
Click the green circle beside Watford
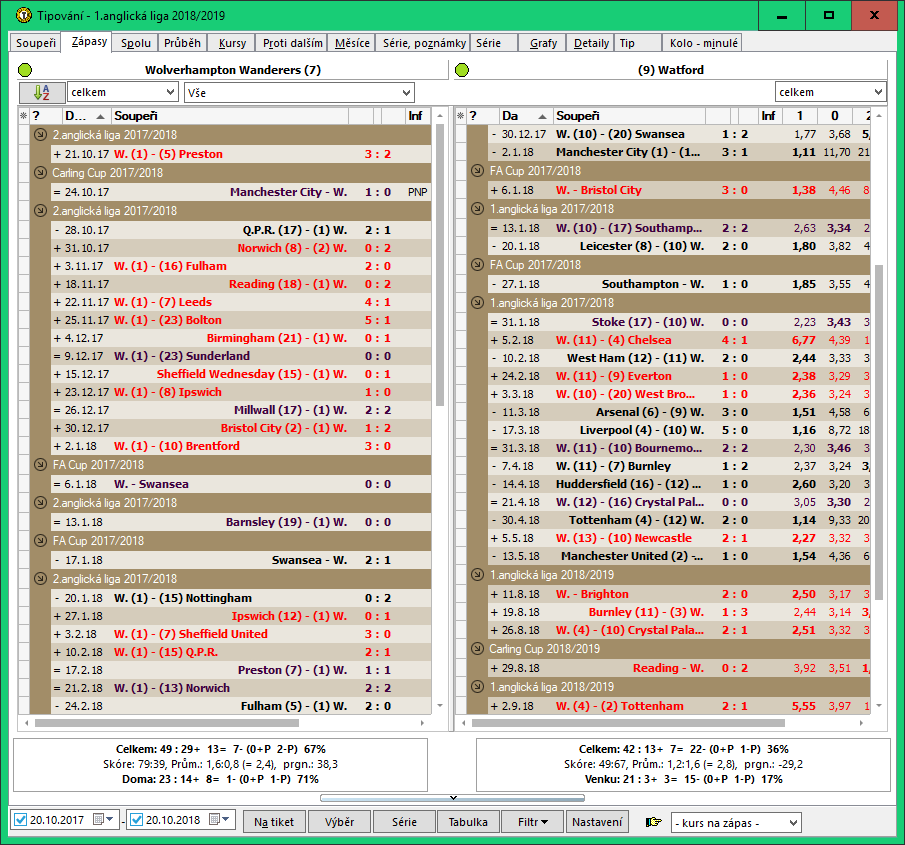(x=462, y=70)
